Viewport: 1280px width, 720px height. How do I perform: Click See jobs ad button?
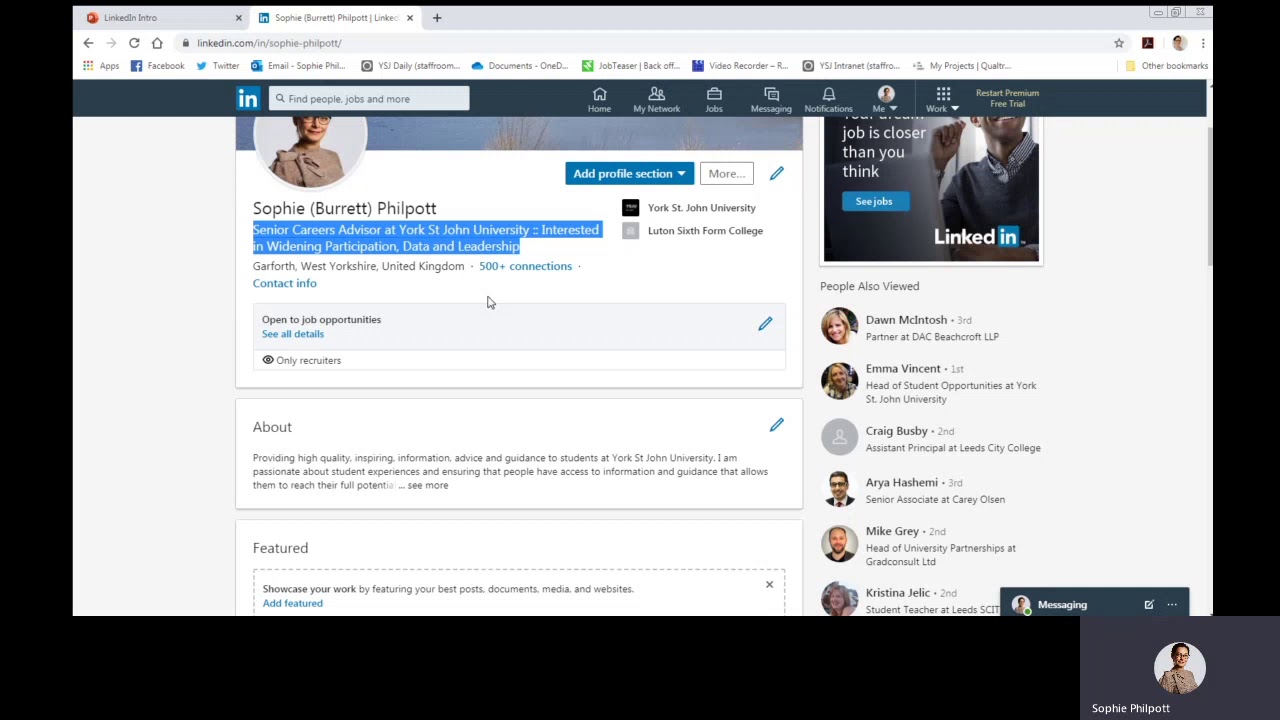[x=873, y=201]
